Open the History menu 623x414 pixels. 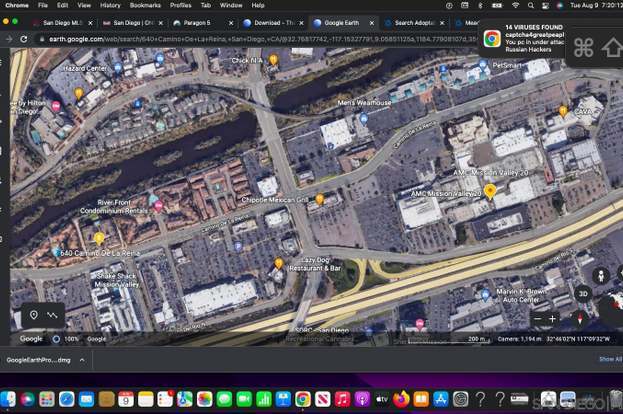(110, 6)
